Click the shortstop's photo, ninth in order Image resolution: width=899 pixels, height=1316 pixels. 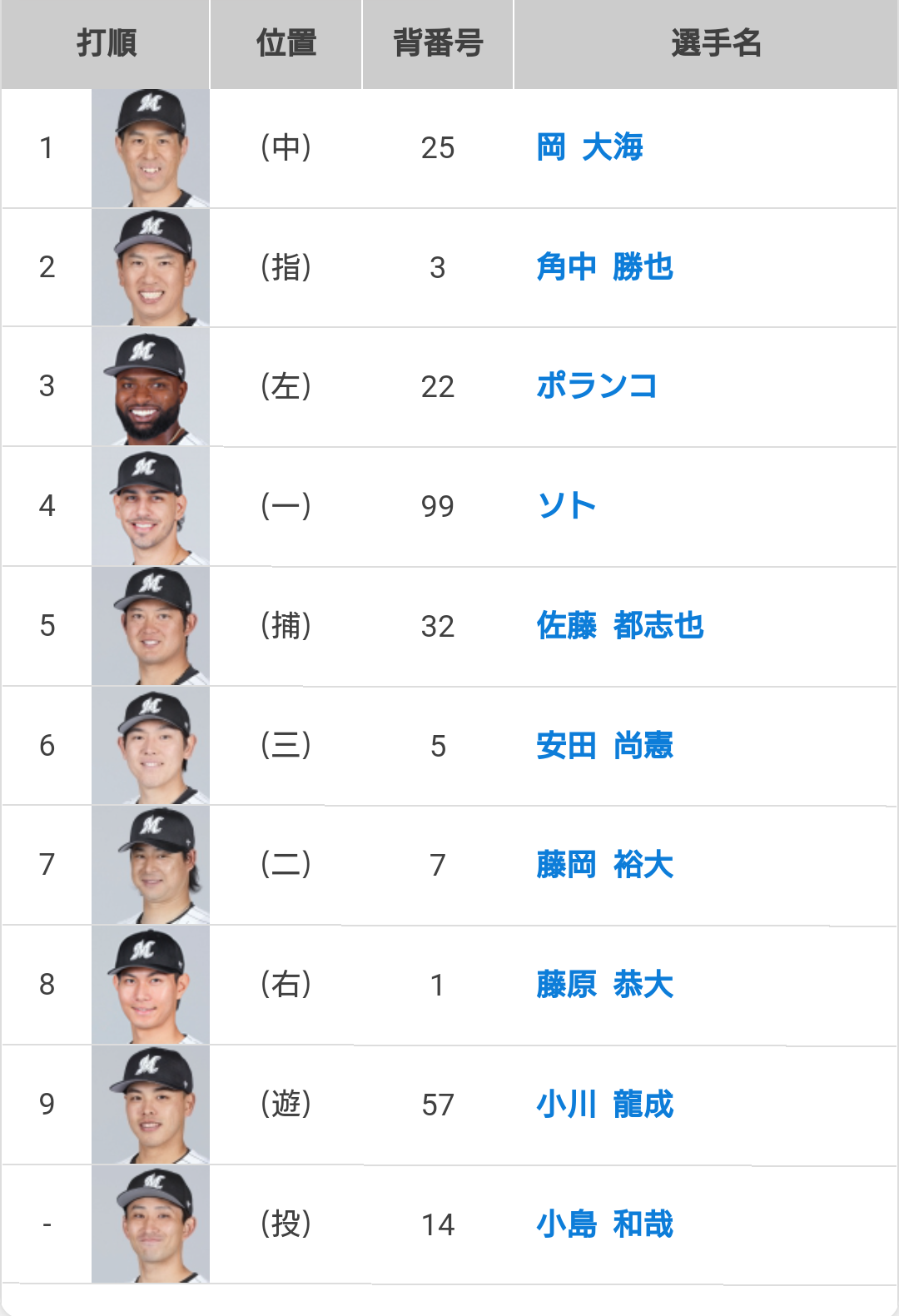tap(151, 1105)
